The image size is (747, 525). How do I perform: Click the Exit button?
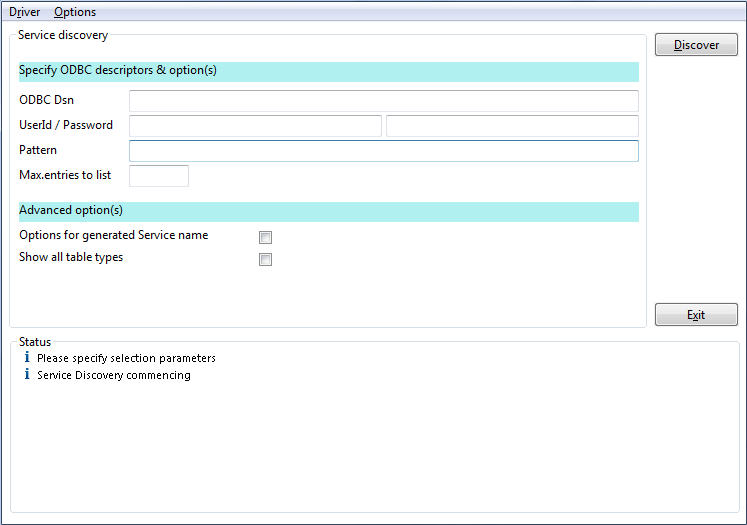(696, 314)
